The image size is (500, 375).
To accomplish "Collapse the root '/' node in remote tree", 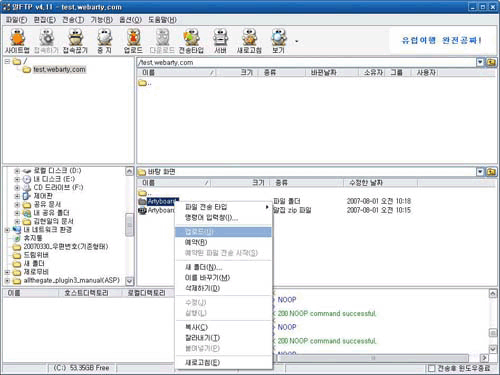I will click(7, 61).
